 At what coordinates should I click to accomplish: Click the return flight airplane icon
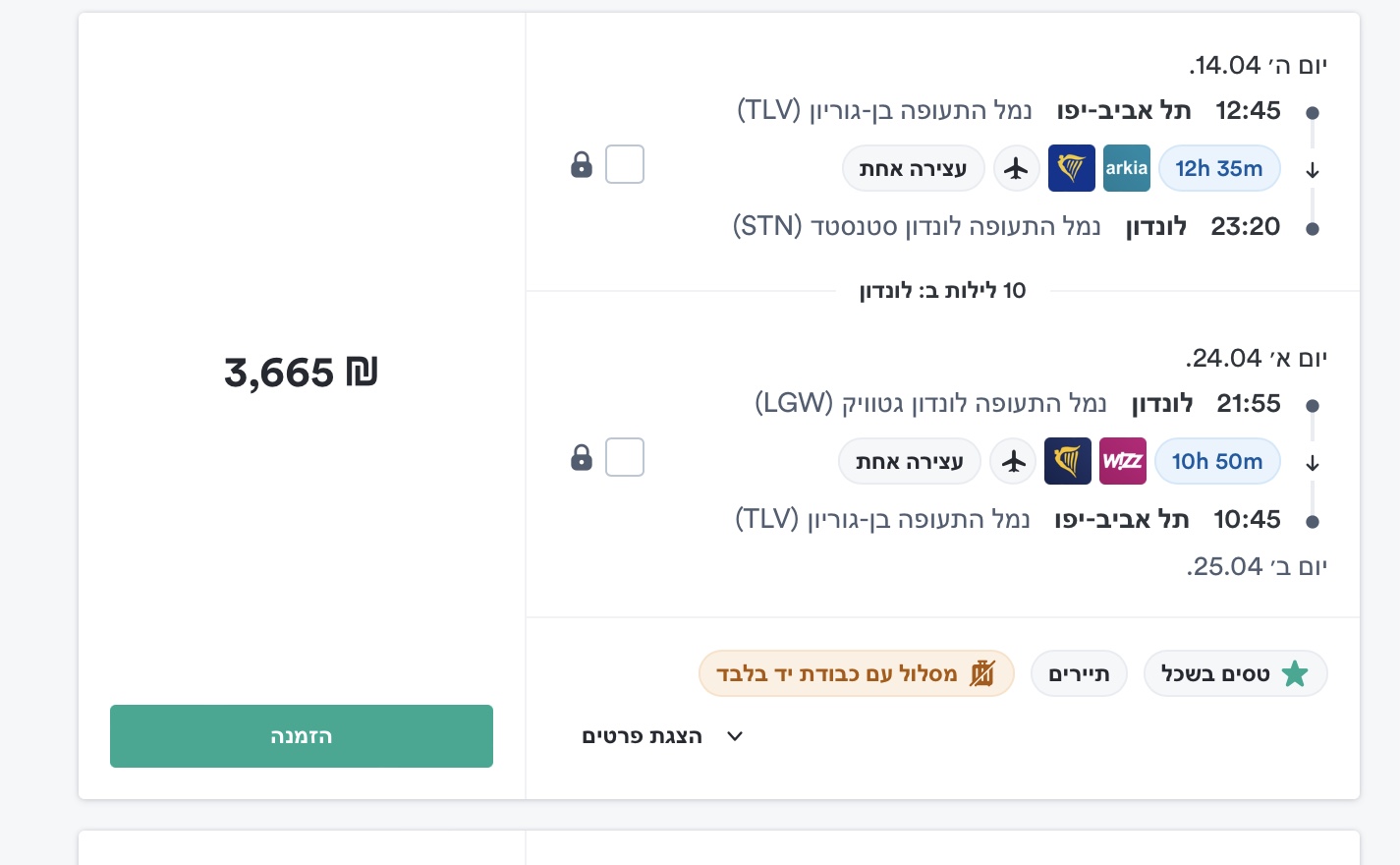point(1013,461)
